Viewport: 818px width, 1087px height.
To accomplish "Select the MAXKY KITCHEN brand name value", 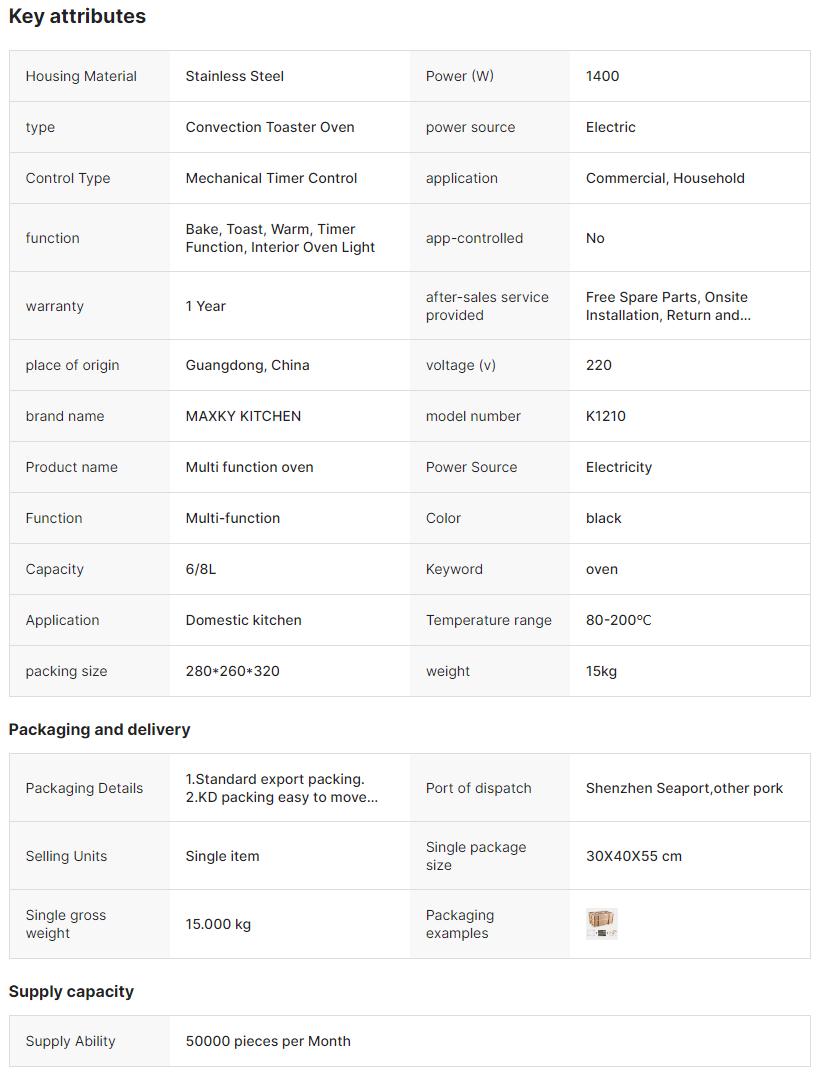I will [x=243, y=416].
